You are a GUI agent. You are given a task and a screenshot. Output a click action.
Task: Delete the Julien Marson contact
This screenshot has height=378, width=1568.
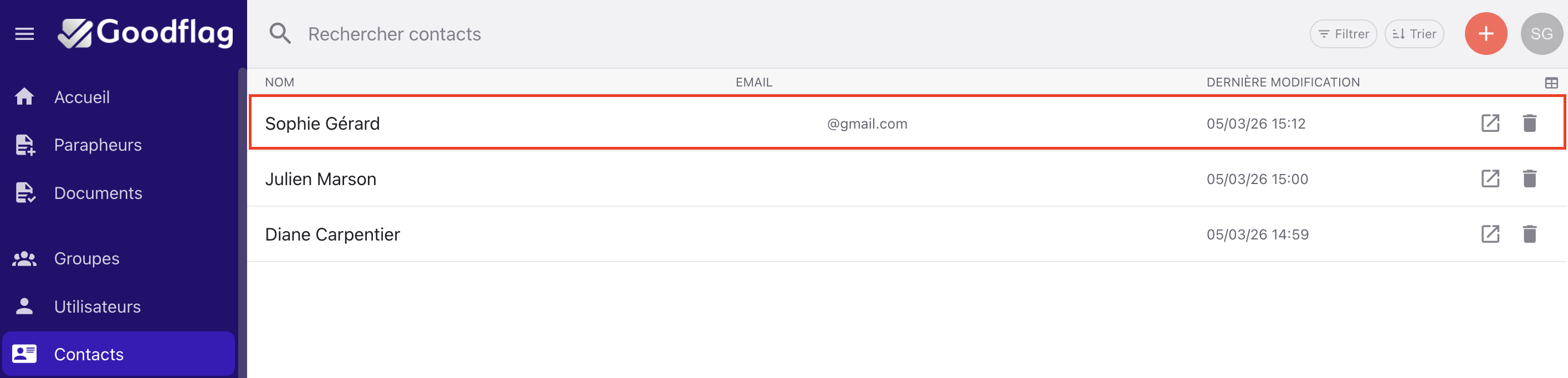click(1529, 179)
